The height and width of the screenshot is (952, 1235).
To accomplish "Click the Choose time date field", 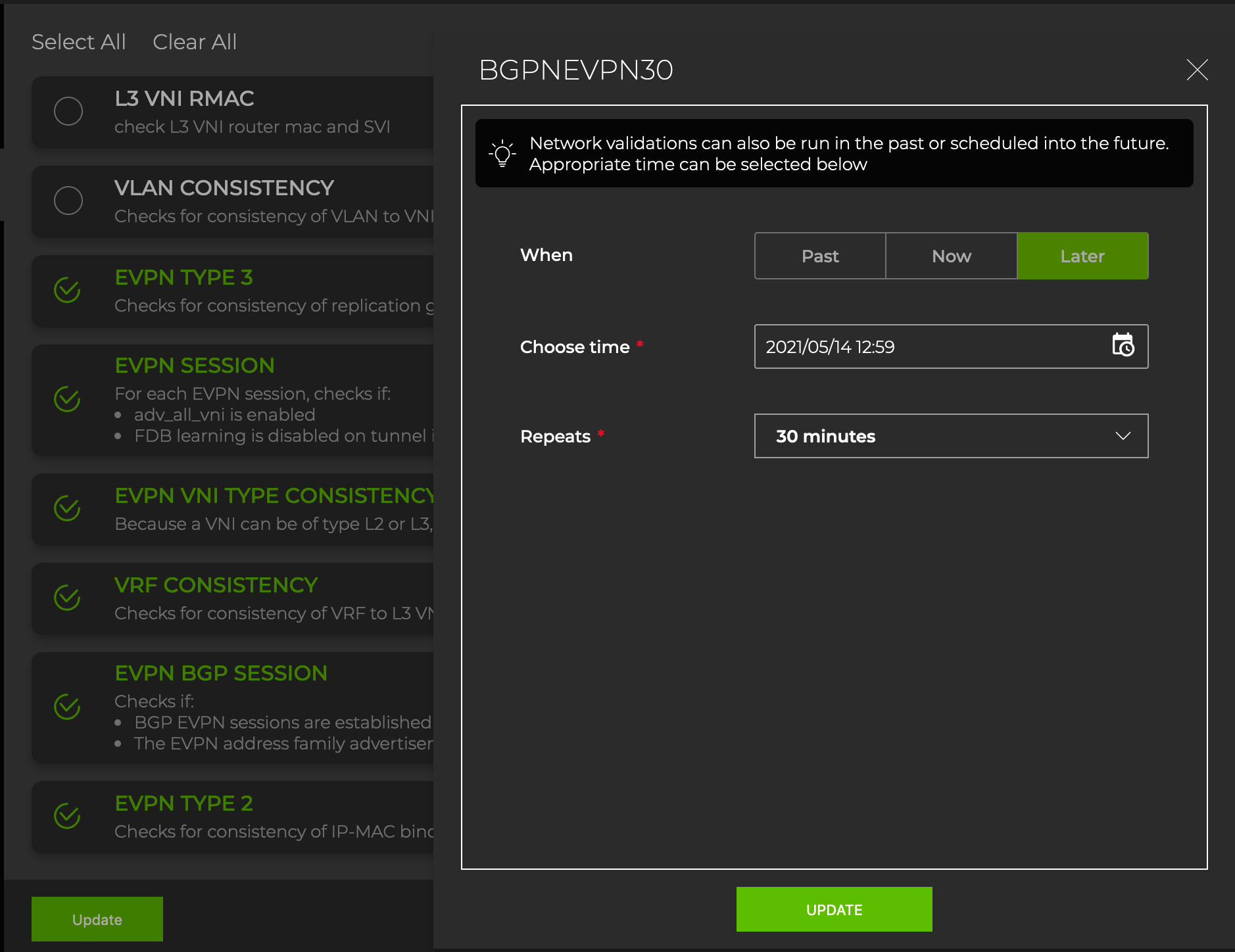I will point(927,346).
